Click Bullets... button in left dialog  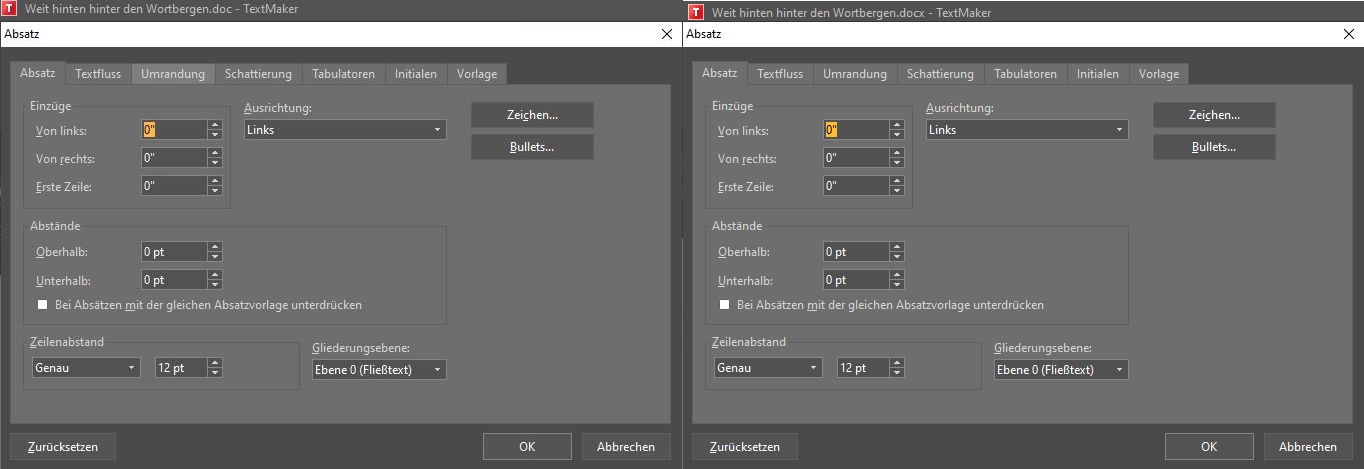pos(532,147)
